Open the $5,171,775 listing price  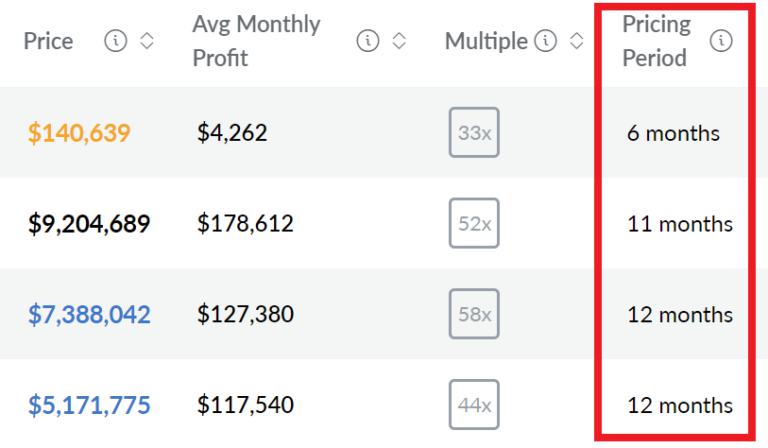(x=89, y=406)
